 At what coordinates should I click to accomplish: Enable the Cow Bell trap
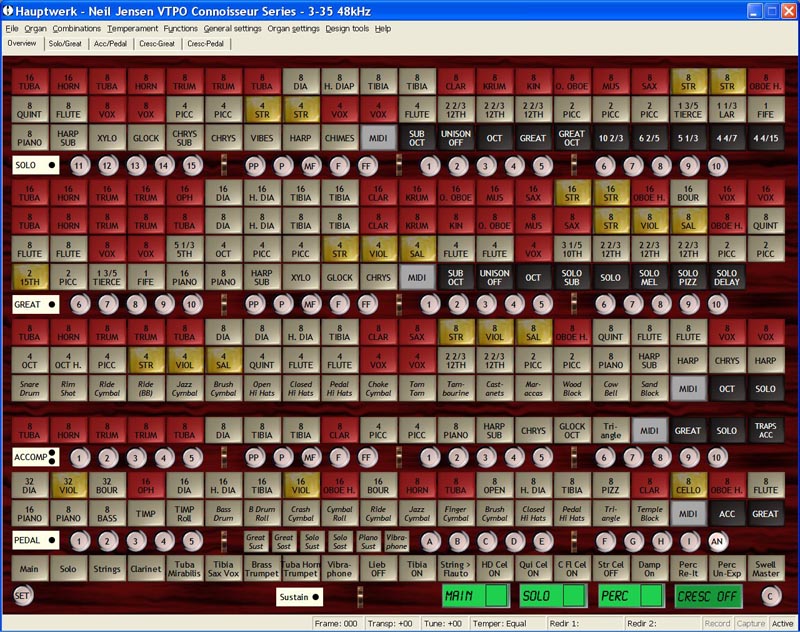(610, 388)
